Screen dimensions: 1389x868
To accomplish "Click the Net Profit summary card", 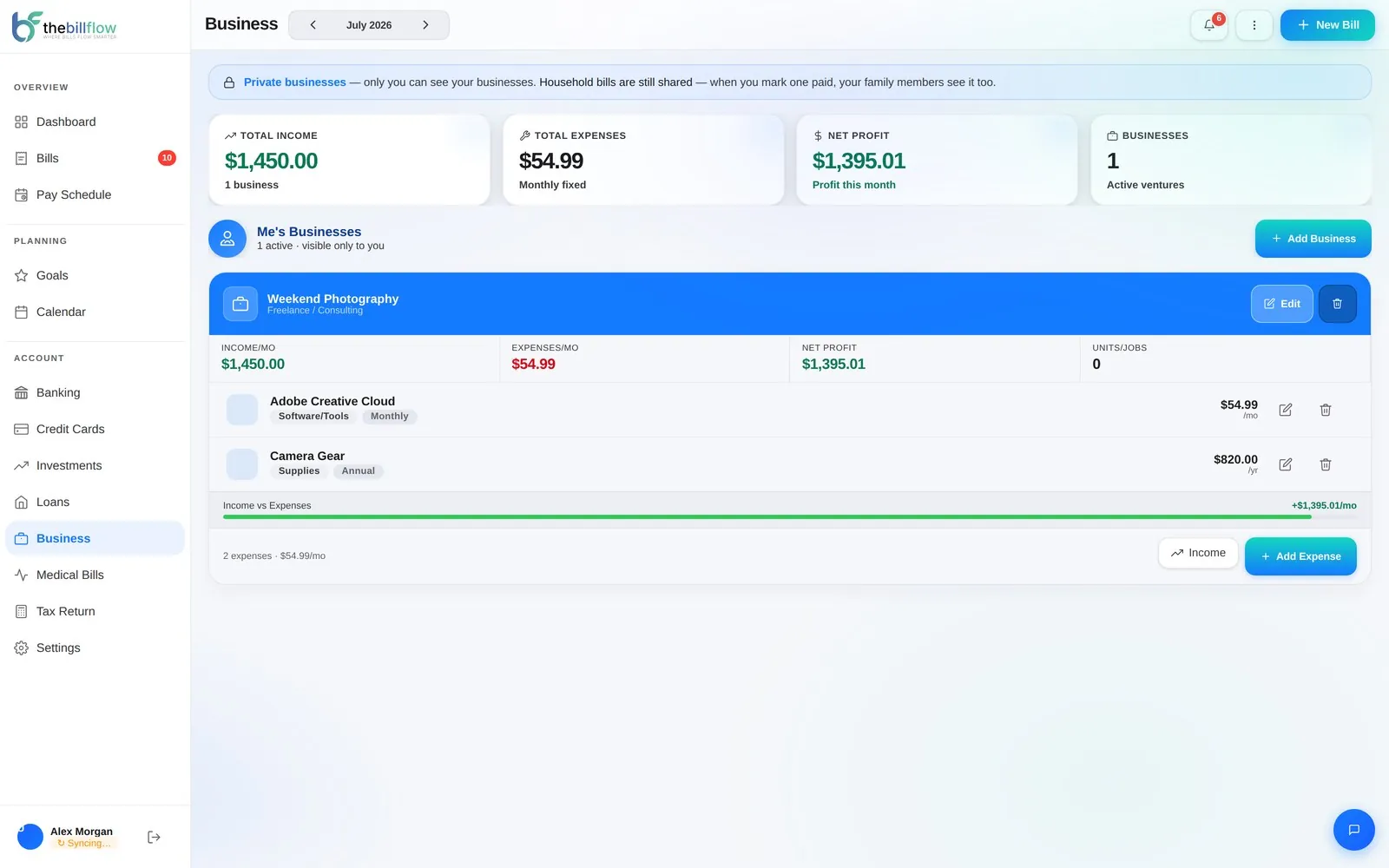I will coord(937,161).
